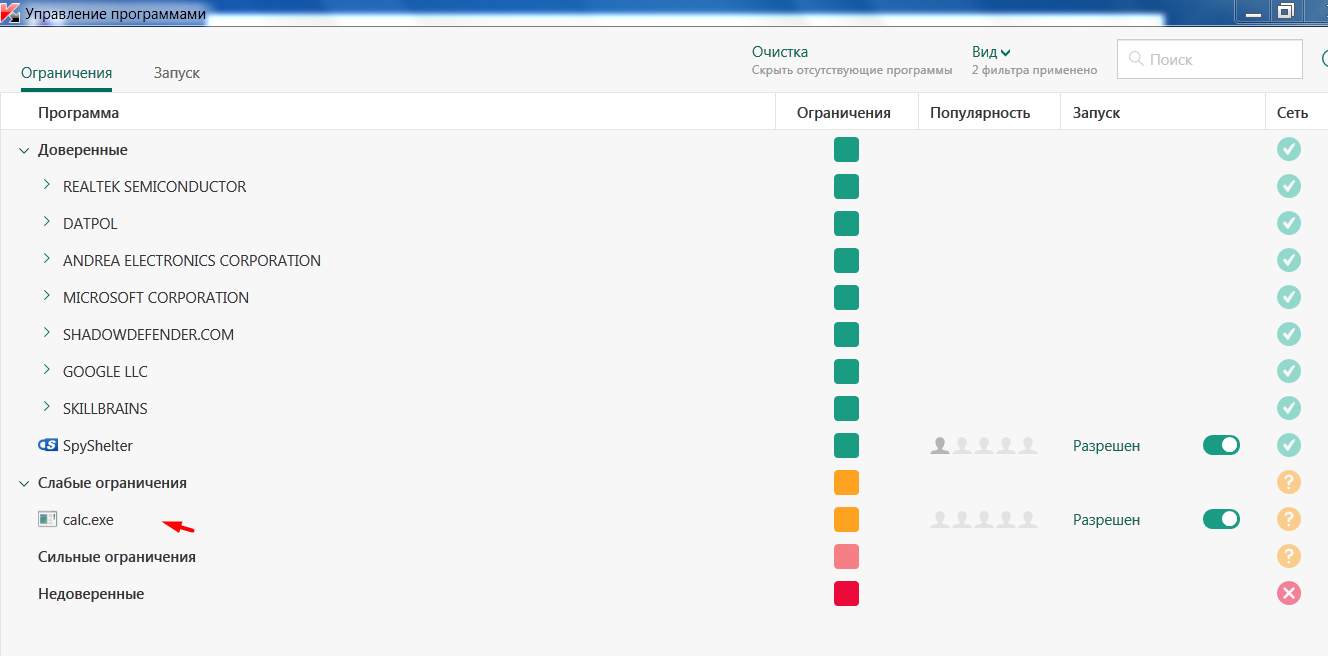
Task: Click Разрешен status for SpyShelter
Action: click(x=1106, y=446)
